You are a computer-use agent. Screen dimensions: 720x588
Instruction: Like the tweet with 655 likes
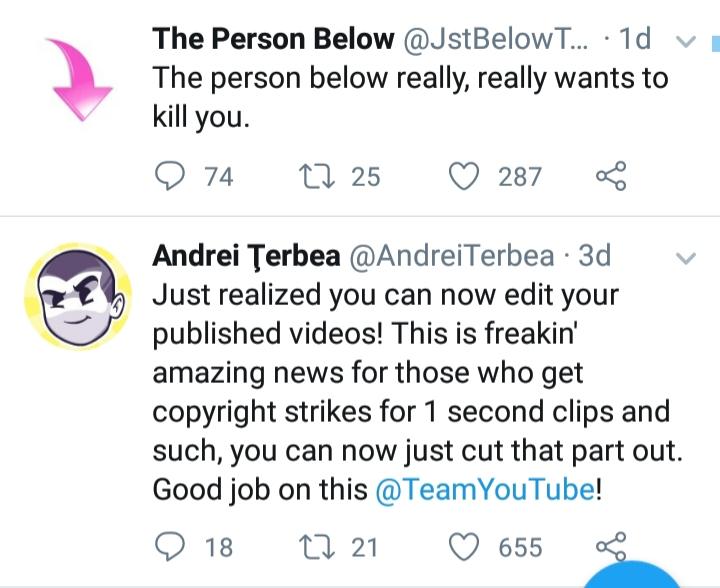tap(463, 547)
